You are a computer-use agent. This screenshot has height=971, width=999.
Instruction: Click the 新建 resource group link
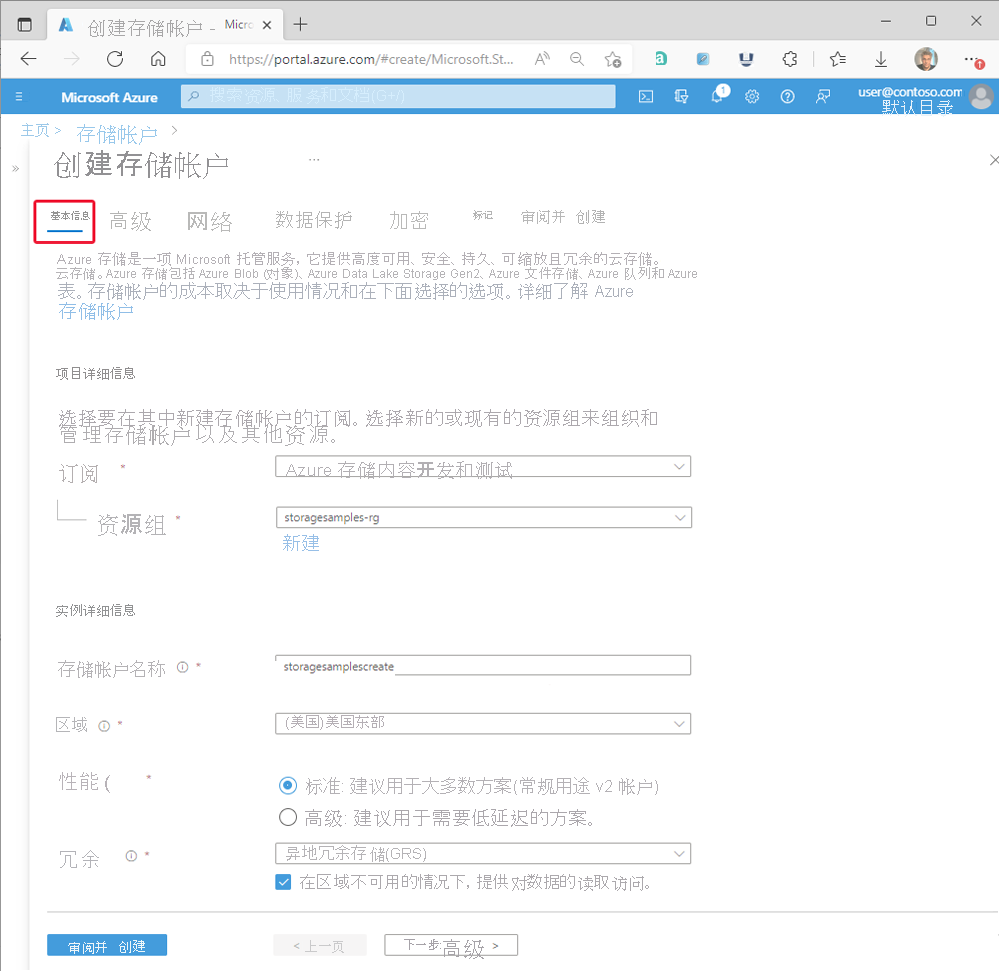pos(301,543)
